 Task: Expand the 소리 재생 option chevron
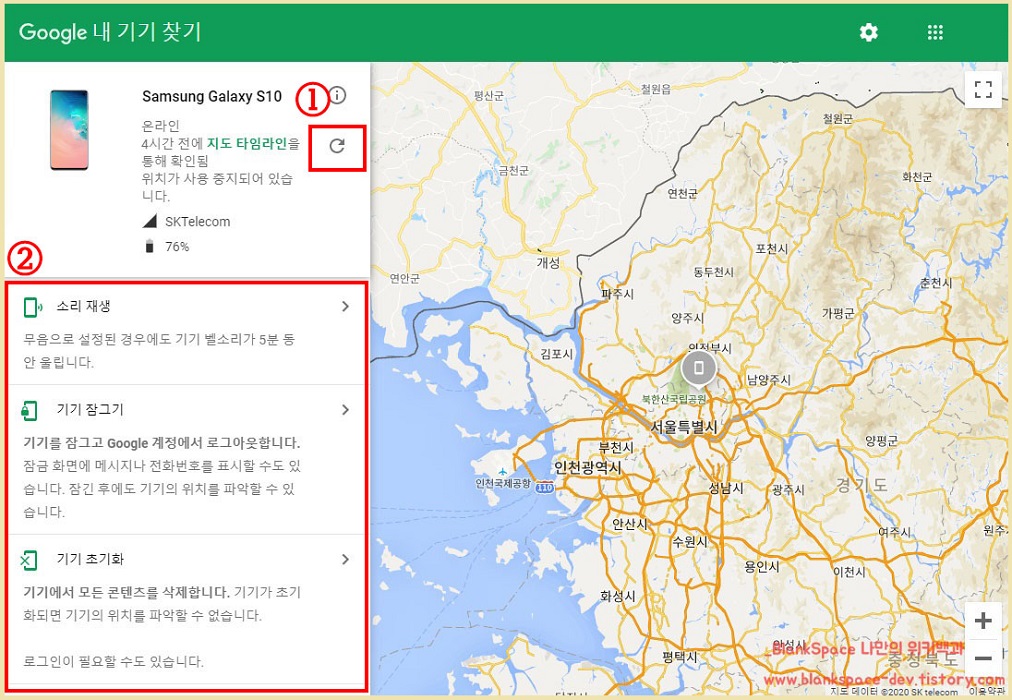pos(345,306)
